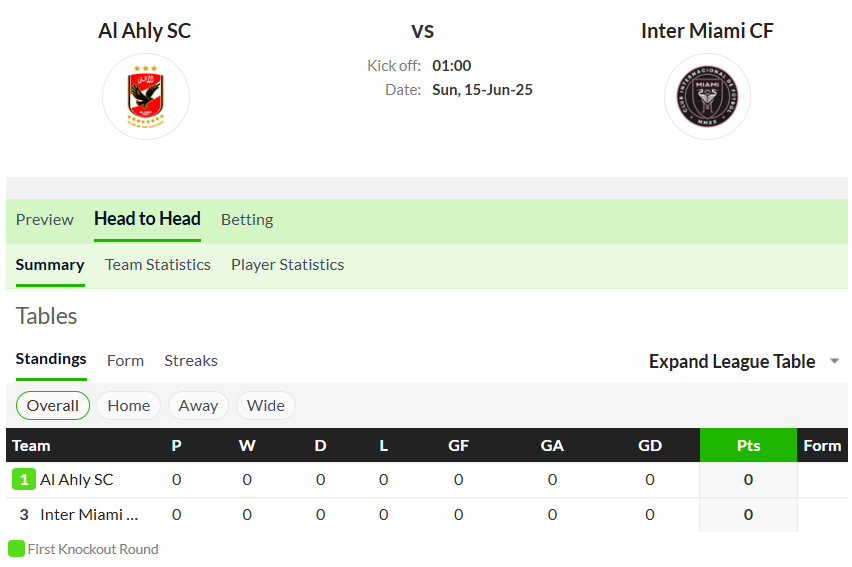Click the Inter Miami CF heading title
Screen dimensions: 852x567
tap(707, 31)
